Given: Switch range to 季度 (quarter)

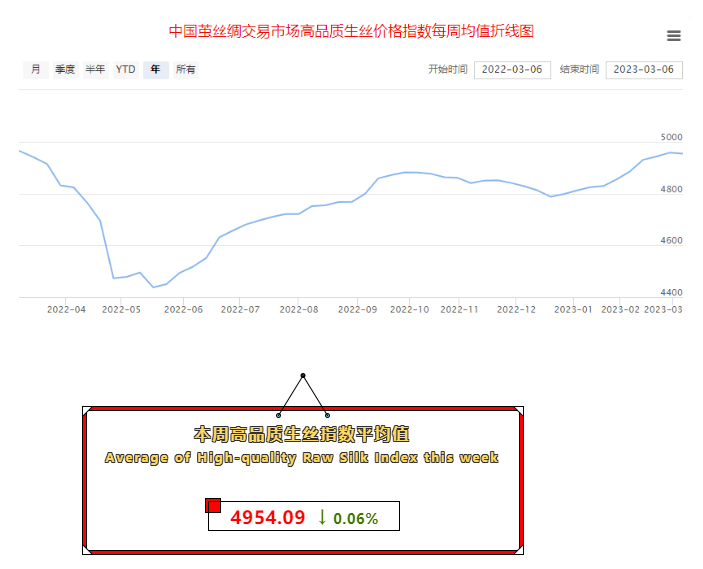Looking at the screenshot, I should pos(65,70).
